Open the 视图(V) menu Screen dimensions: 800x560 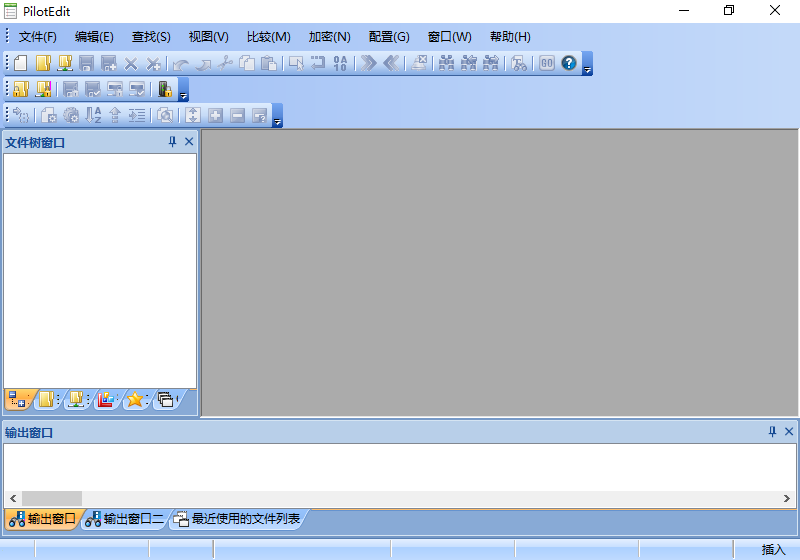pos(209,37)
